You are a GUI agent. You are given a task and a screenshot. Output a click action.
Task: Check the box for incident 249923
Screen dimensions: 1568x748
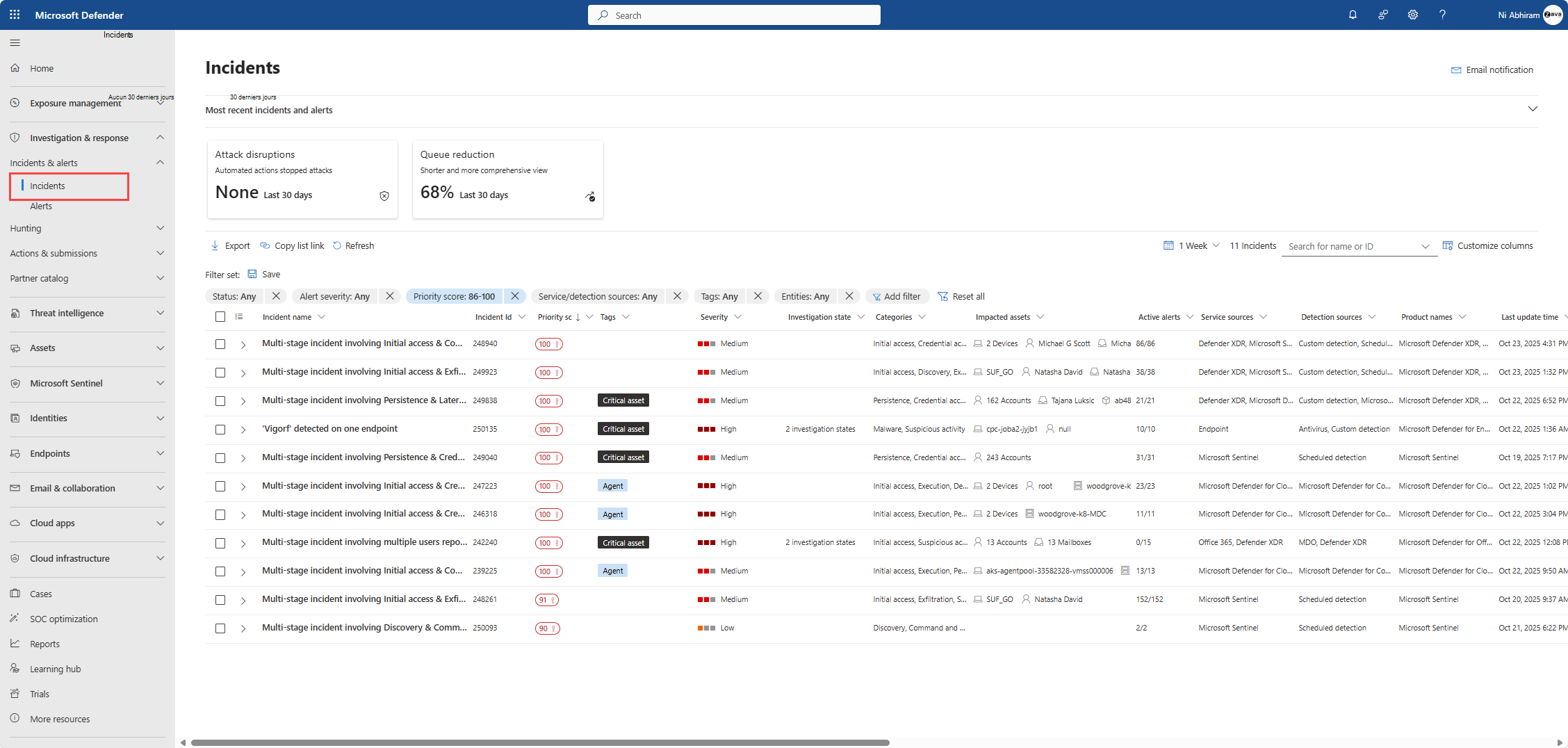(220, 373)
